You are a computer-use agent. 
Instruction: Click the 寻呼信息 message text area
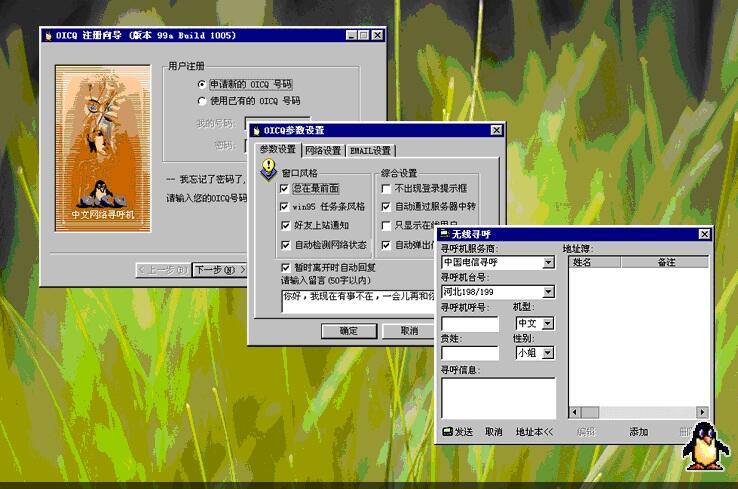[498, 398]
